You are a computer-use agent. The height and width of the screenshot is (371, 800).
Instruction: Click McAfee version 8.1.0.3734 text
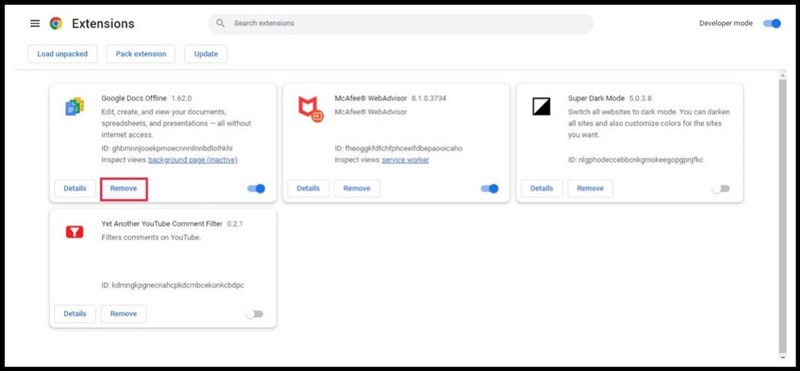(x=429, y=98)
